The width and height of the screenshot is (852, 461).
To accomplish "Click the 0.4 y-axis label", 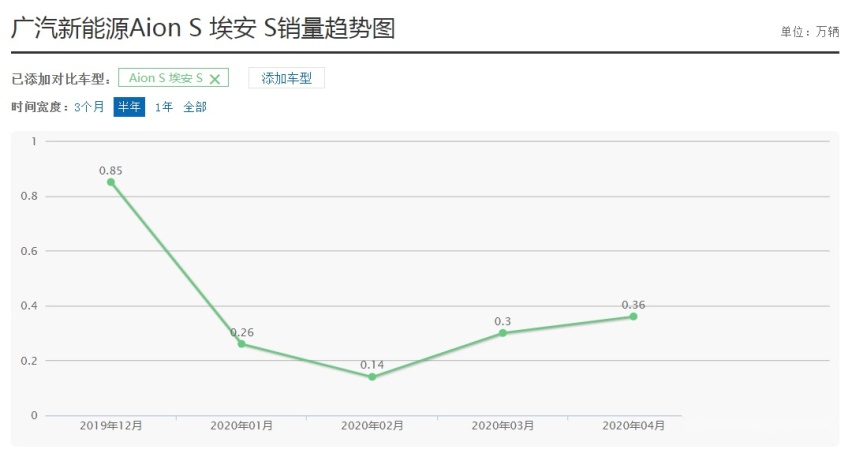I will (x=29, y=306).
